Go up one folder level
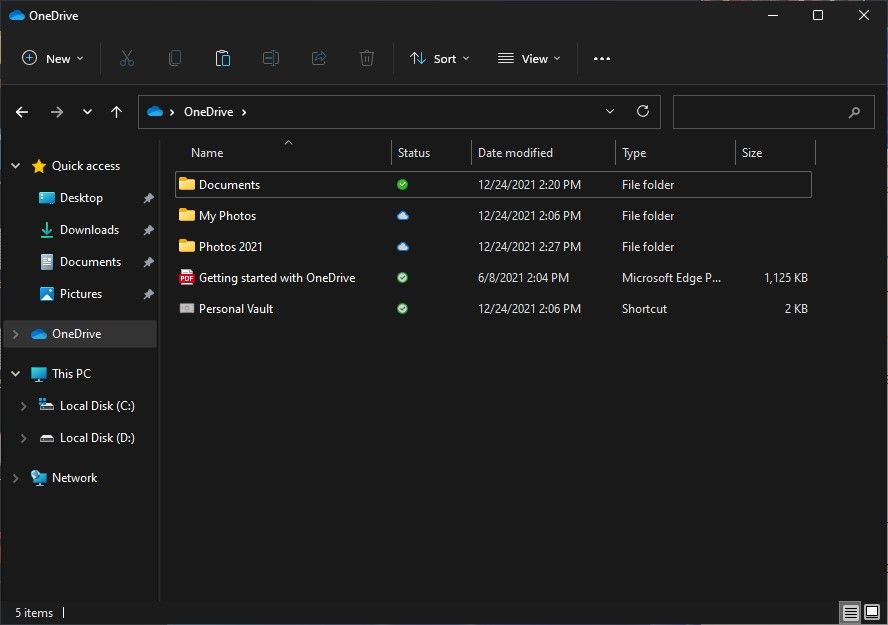The image size is (888, 625). pos(116,111)
